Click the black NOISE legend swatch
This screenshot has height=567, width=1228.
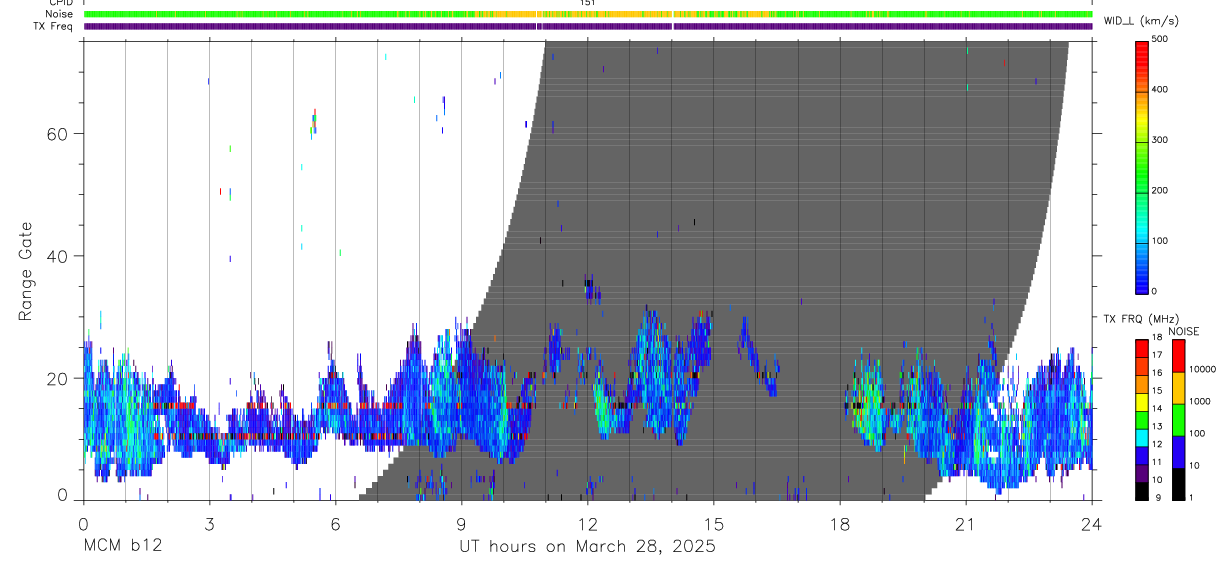(x=1178, y=482)
